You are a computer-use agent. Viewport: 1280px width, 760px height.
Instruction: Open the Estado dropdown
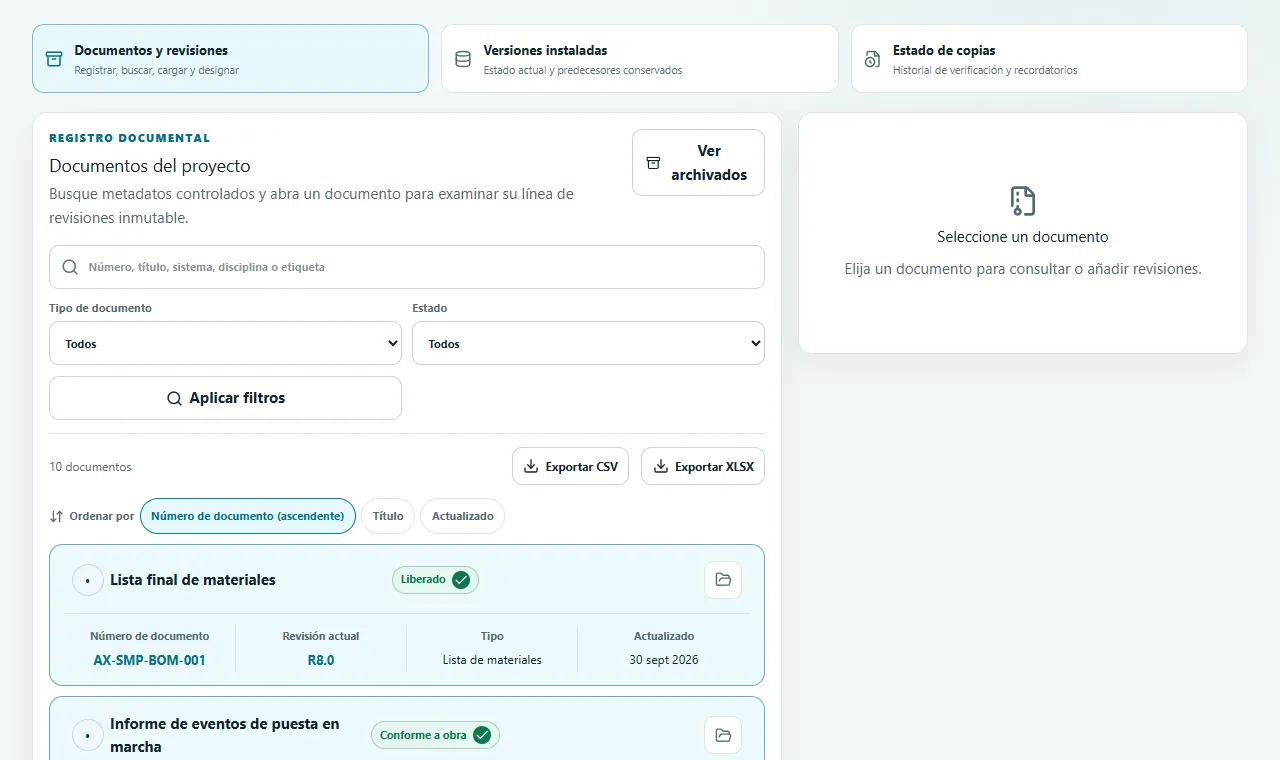click(x=588, y=343)
